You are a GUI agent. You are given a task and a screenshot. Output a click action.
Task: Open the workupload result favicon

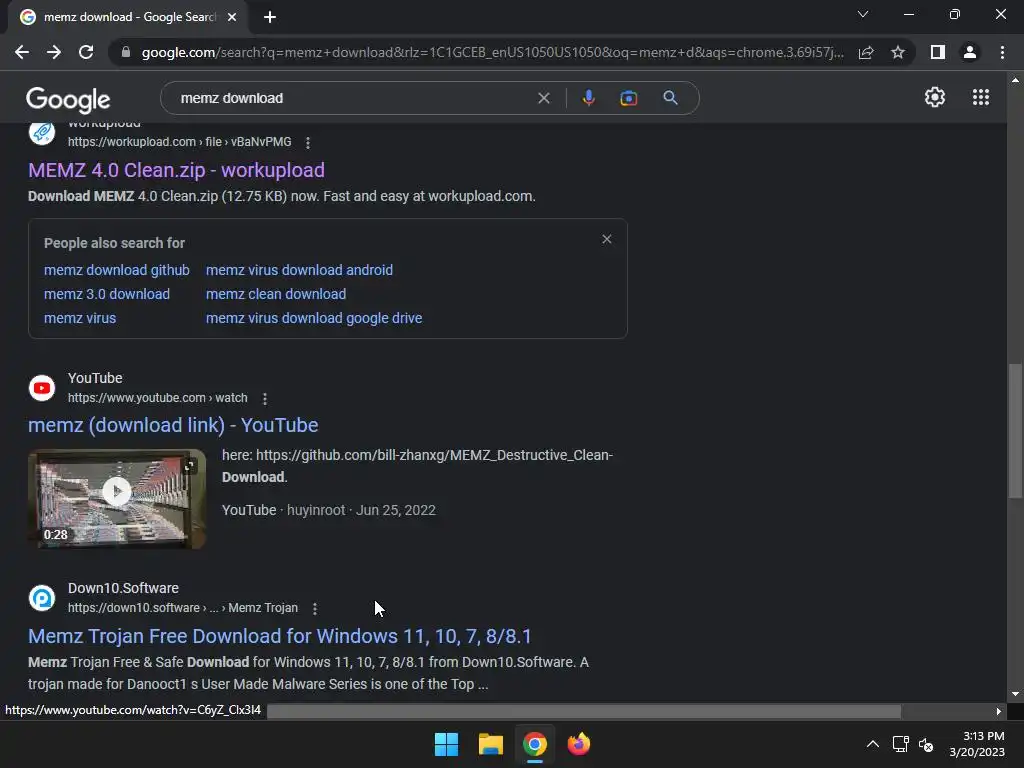42,133
